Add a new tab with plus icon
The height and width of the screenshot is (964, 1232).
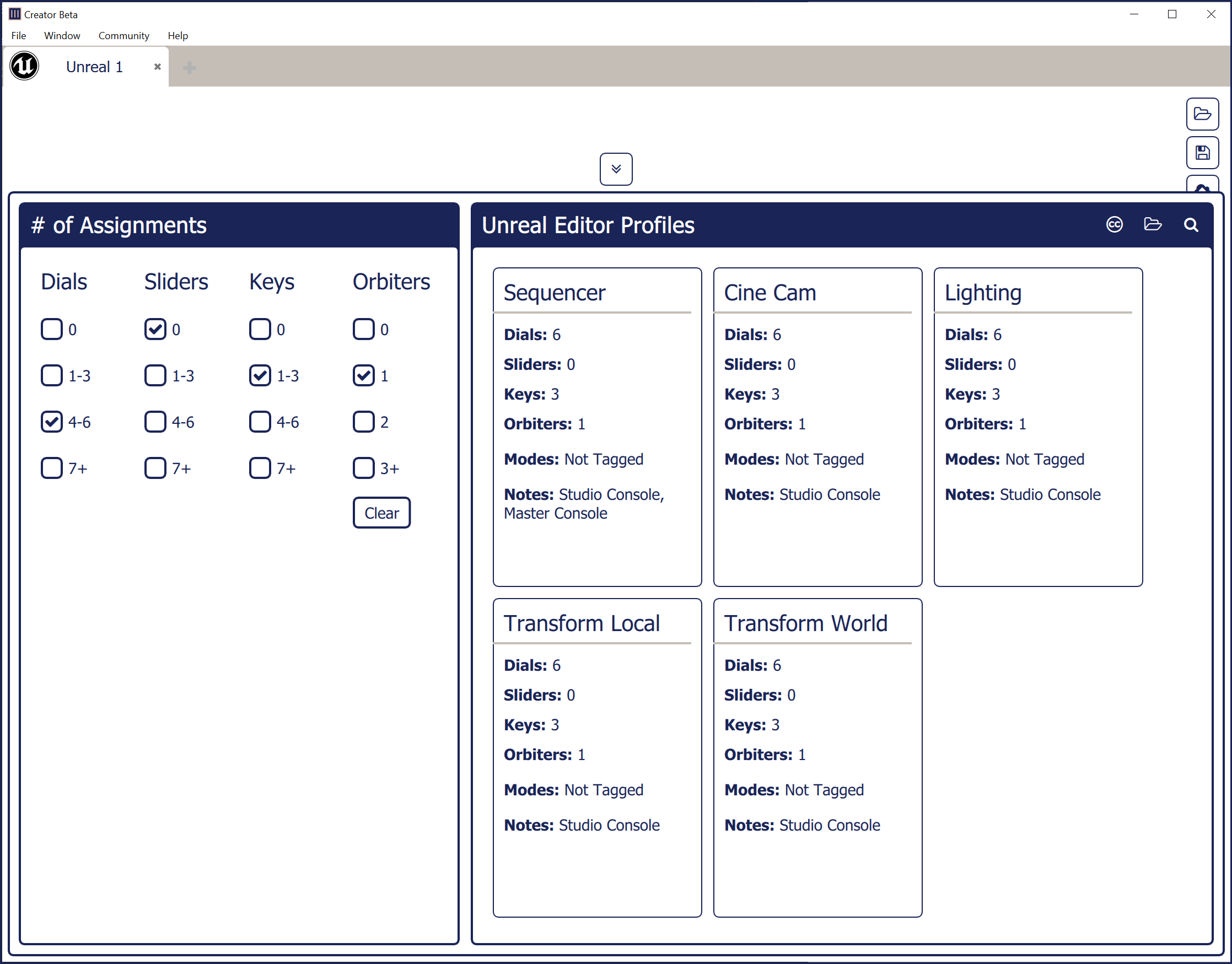pyautogui.click(x=190, y=68)
